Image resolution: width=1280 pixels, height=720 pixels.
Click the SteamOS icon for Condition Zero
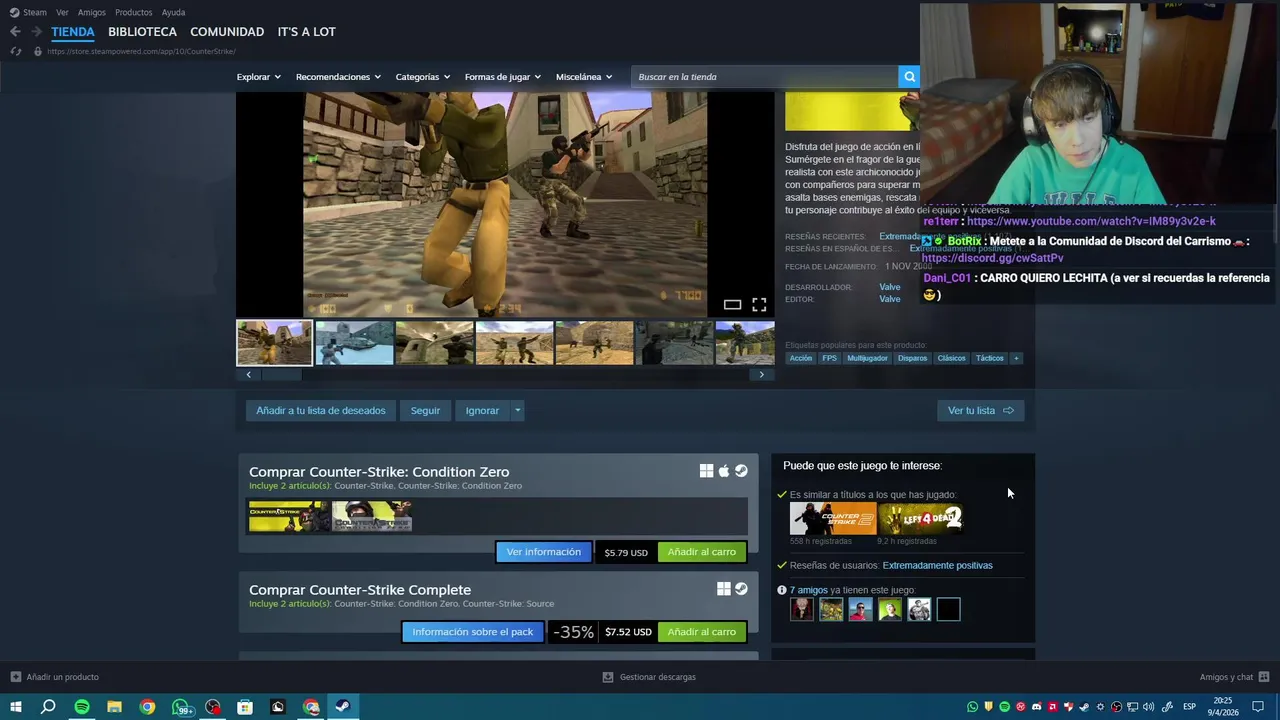coord(741,471)
